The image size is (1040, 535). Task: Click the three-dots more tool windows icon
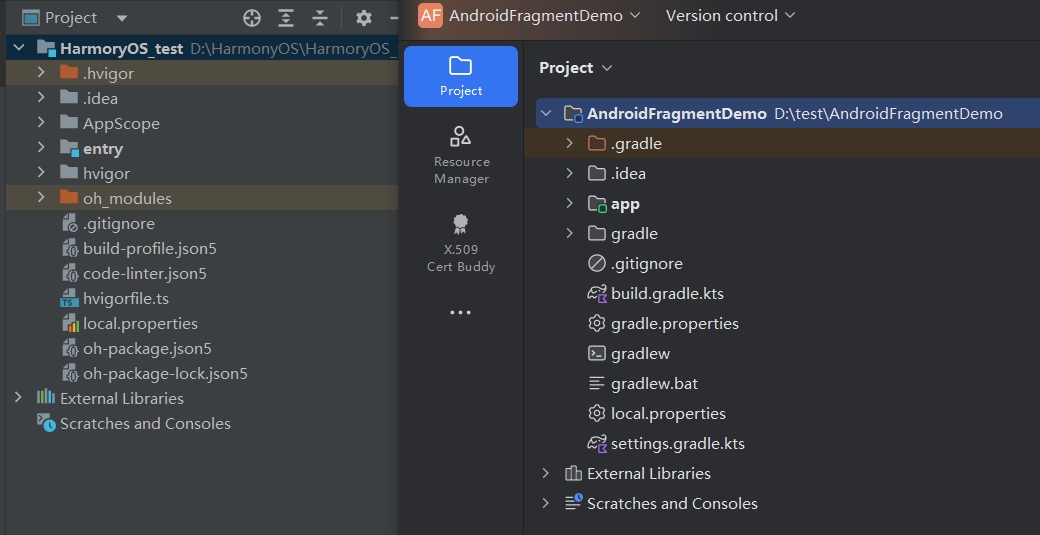click(460, 312)
